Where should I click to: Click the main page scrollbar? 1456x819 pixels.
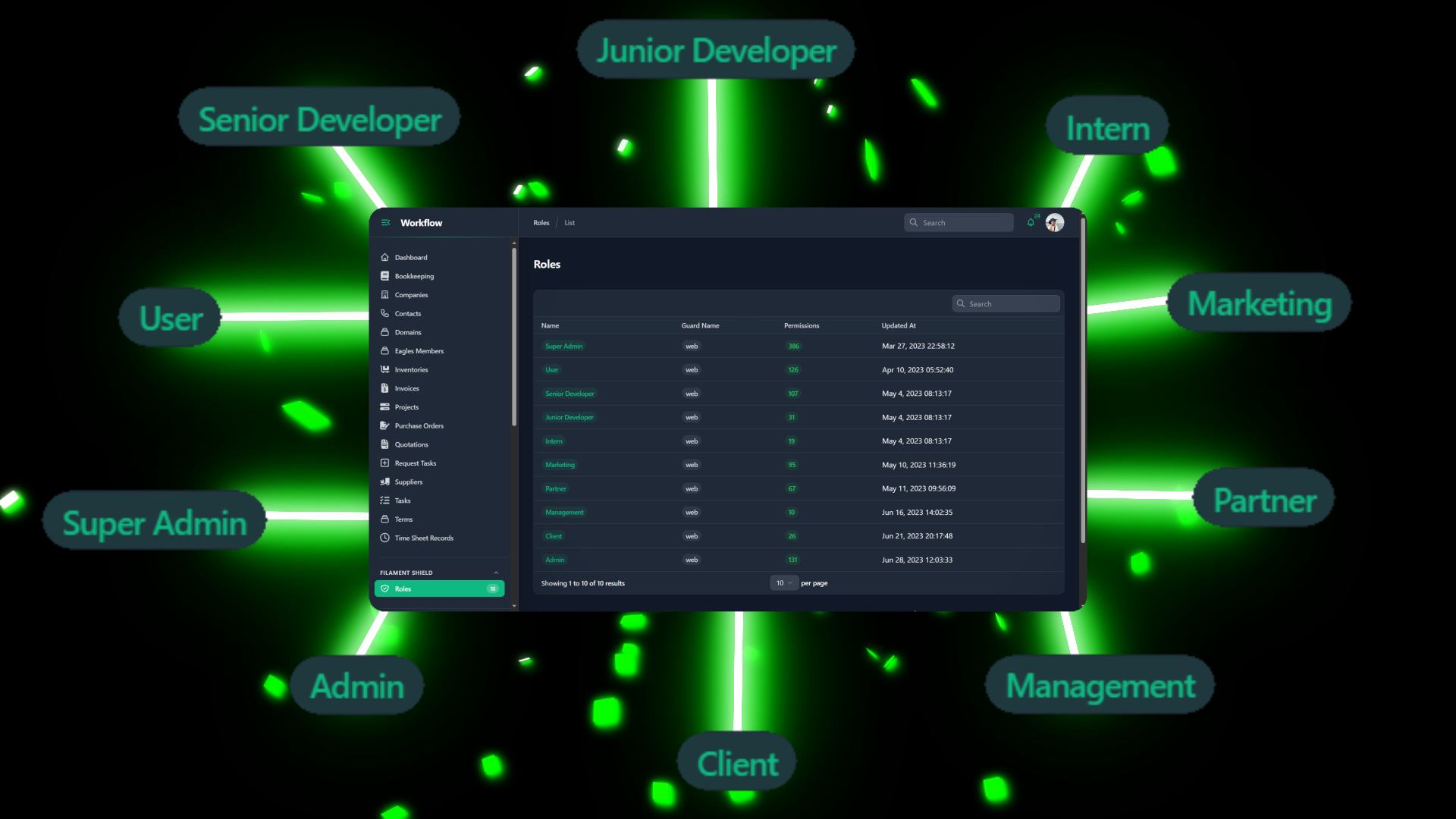point(1083,381)
